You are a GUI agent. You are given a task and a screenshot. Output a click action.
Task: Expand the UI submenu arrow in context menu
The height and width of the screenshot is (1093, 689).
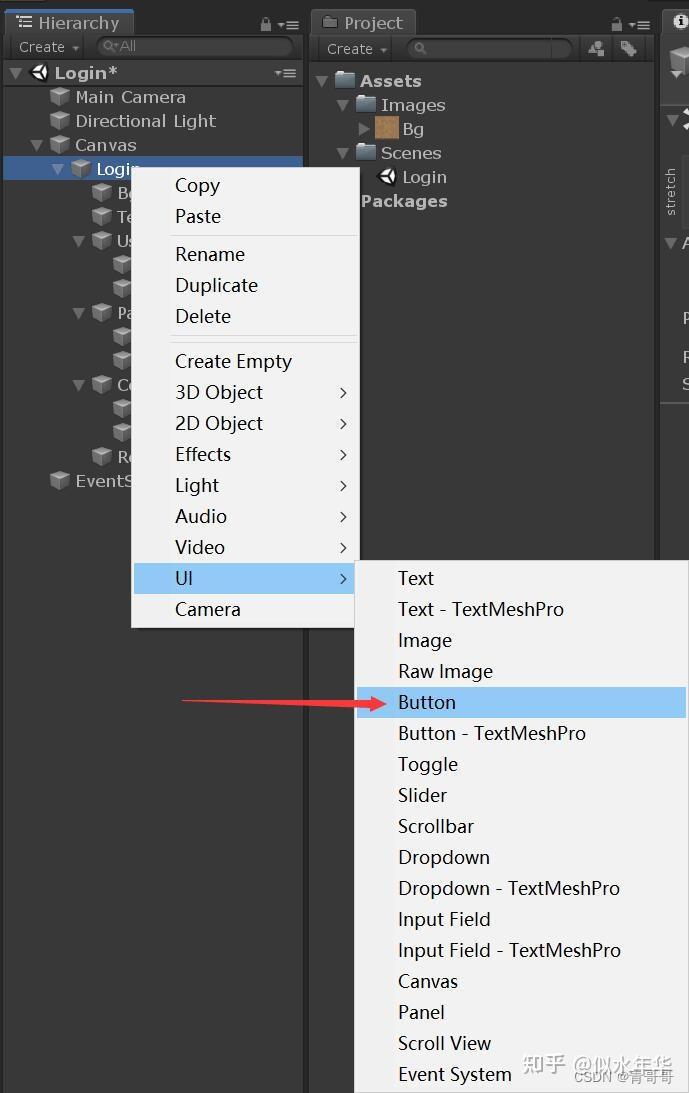(x=345, y=578)
